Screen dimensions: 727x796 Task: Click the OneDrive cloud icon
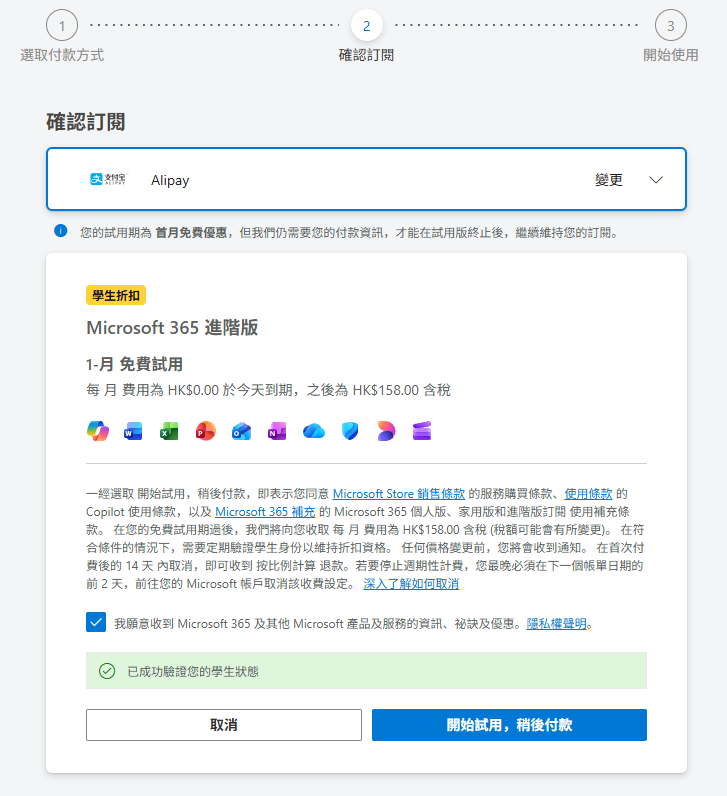pyautogui.click(x=314, y=431)
